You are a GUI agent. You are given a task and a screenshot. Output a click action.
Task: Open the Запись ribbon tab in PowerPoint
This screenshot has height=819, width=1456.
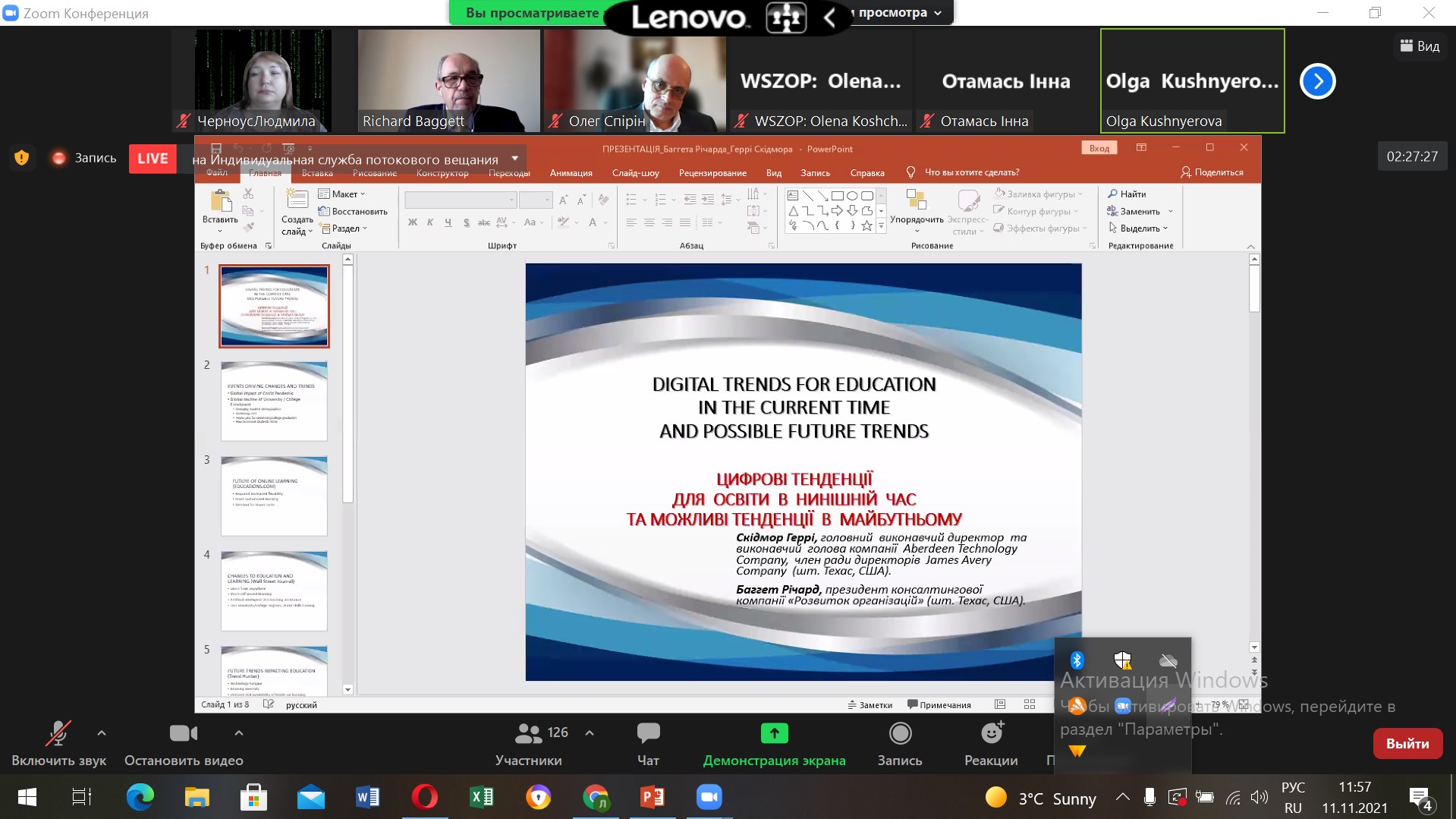pos(815,173)
